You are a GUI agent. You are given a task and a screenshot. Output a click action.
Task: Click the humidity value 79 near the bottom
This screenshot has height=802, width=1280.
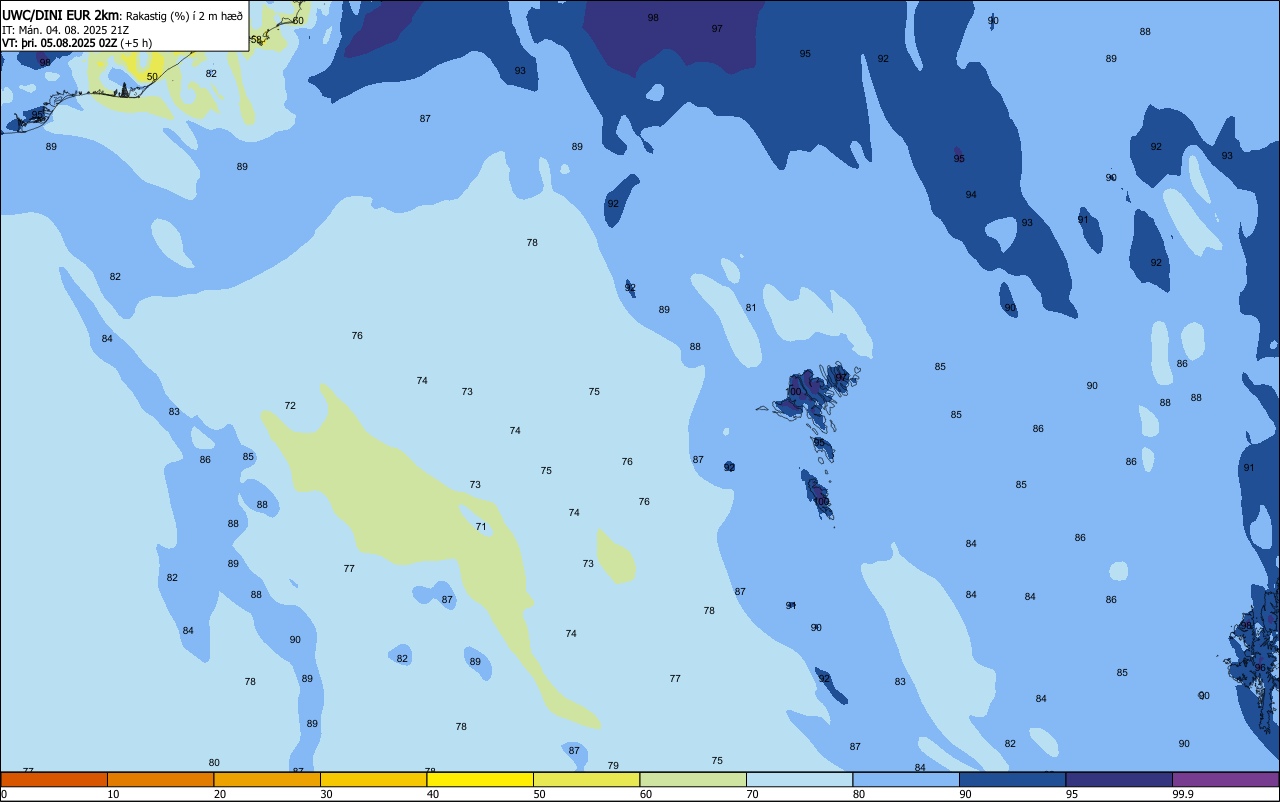point(613,765)
